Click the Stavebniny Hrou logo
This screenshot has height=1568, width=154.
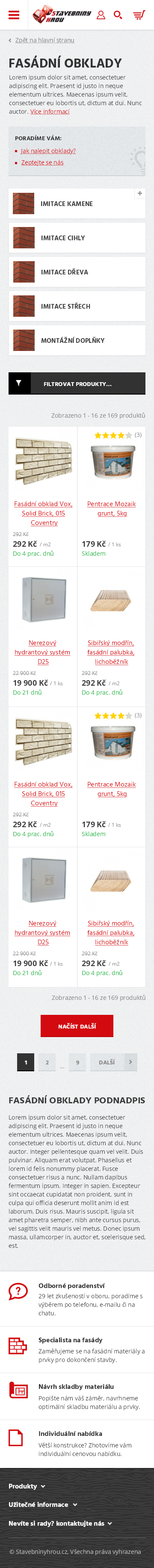point(62,15)
